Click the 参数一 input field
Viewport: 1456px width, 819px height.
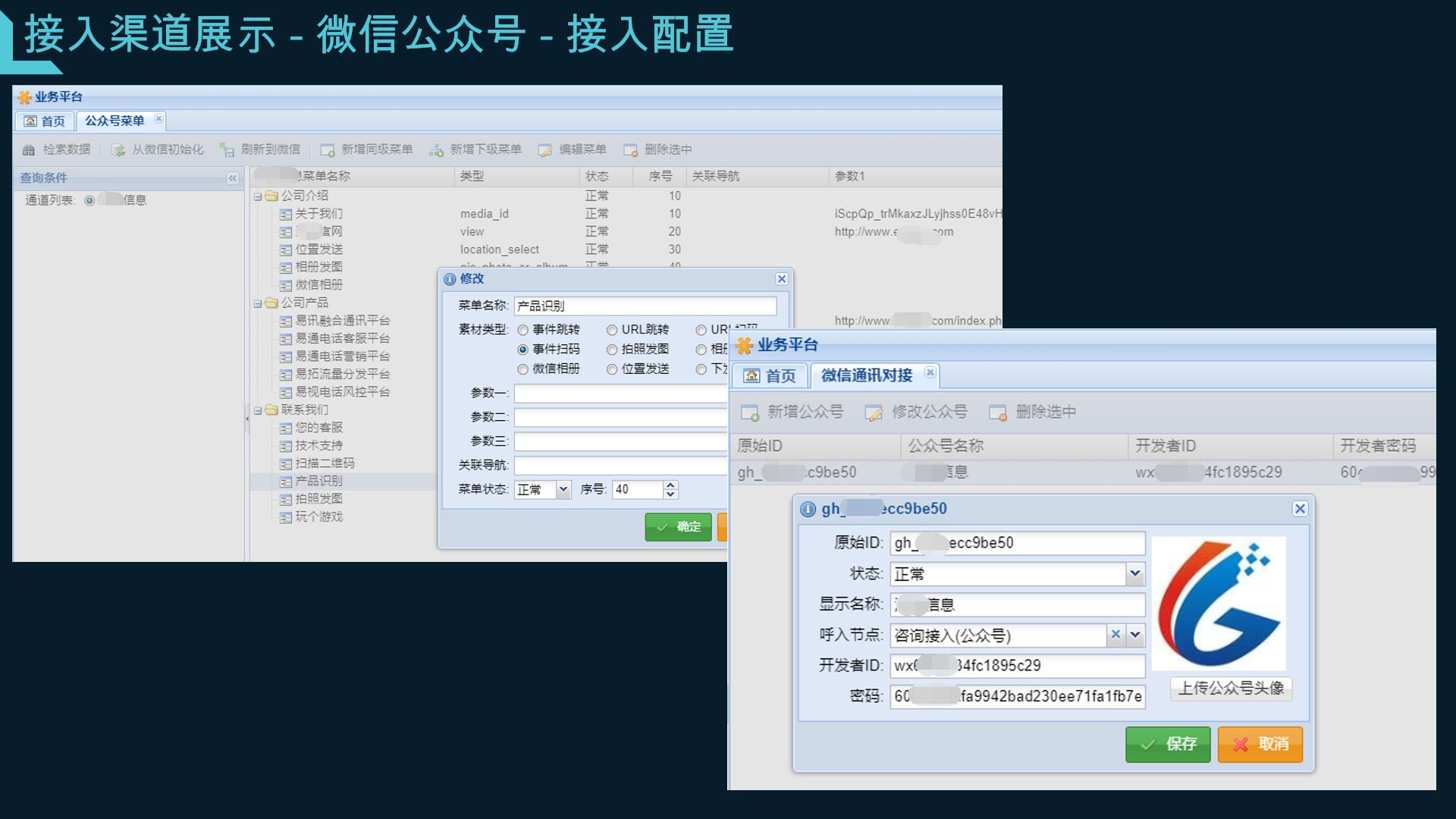[620, 394]
